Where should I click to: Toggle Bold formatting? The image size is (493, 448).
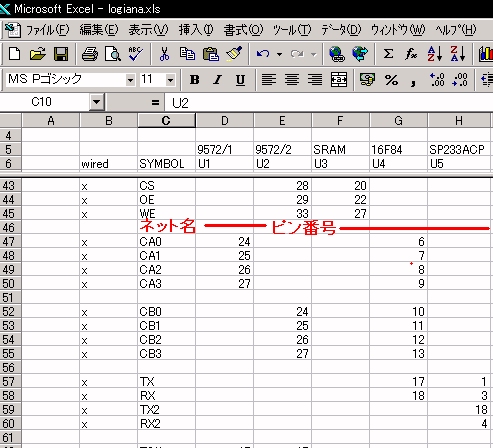(195, 80)
